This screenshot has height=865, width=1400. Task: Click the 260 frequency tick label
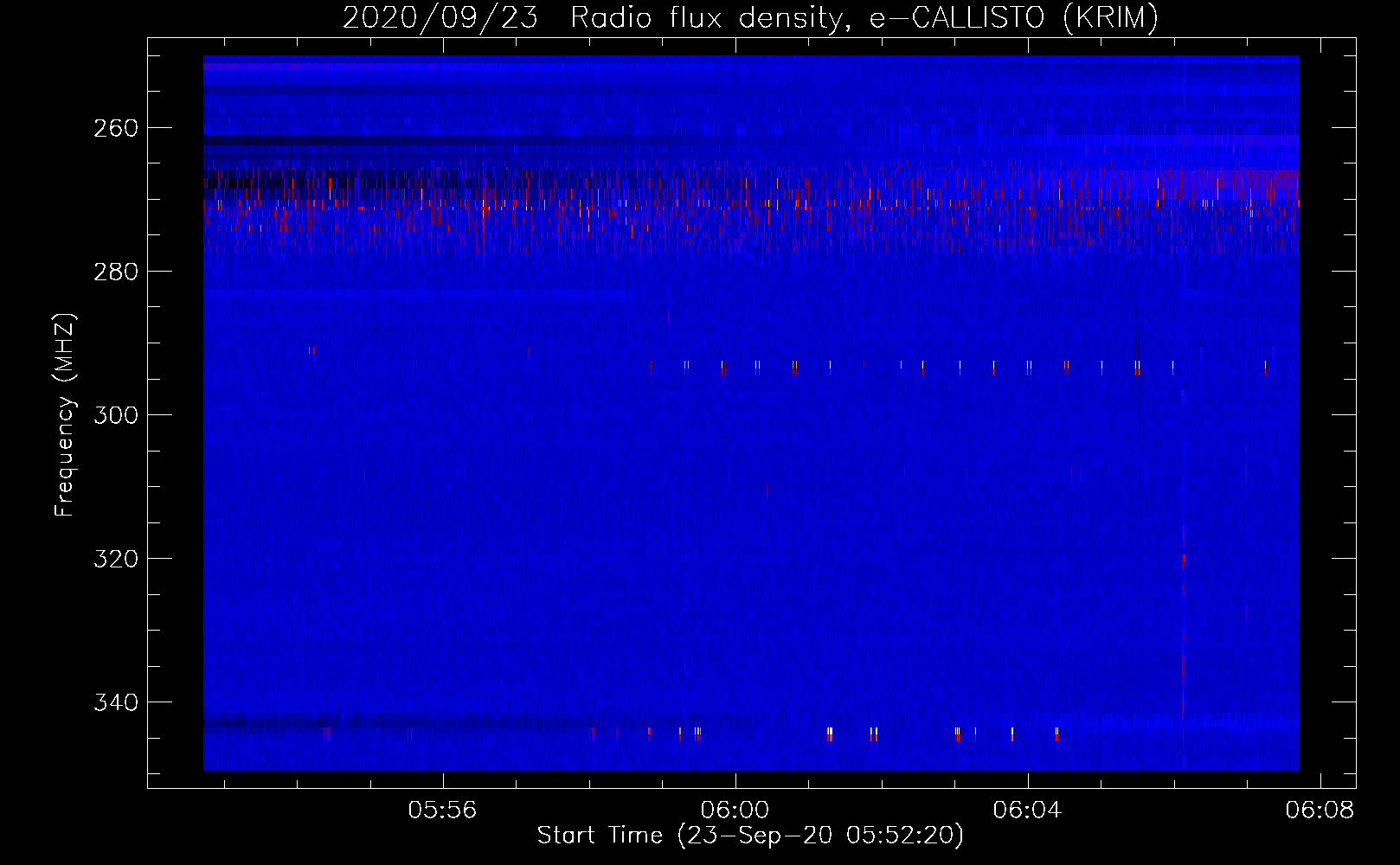(x=116, y=128)
